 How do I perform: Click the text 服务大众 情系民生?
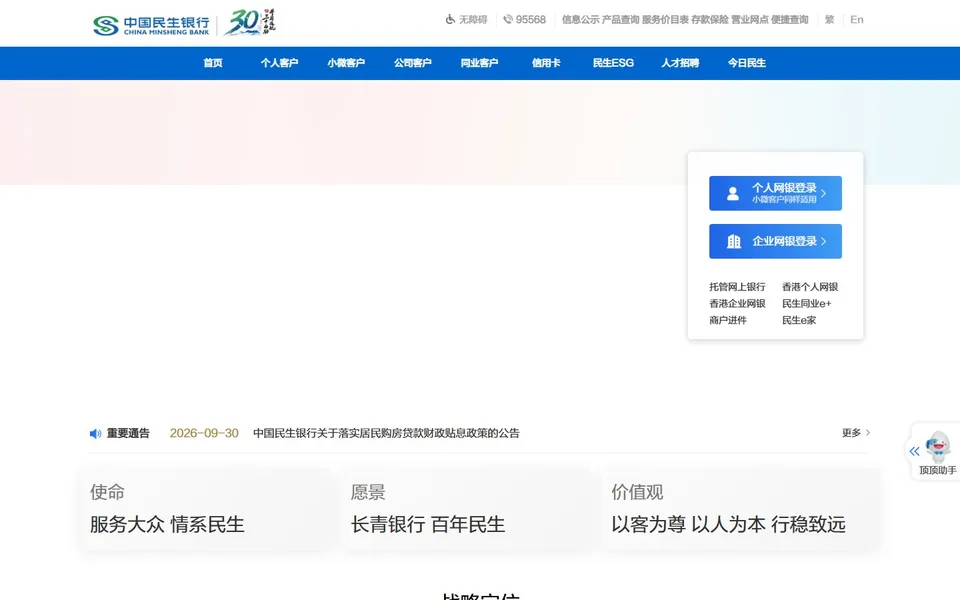click(x=167, y=525)
